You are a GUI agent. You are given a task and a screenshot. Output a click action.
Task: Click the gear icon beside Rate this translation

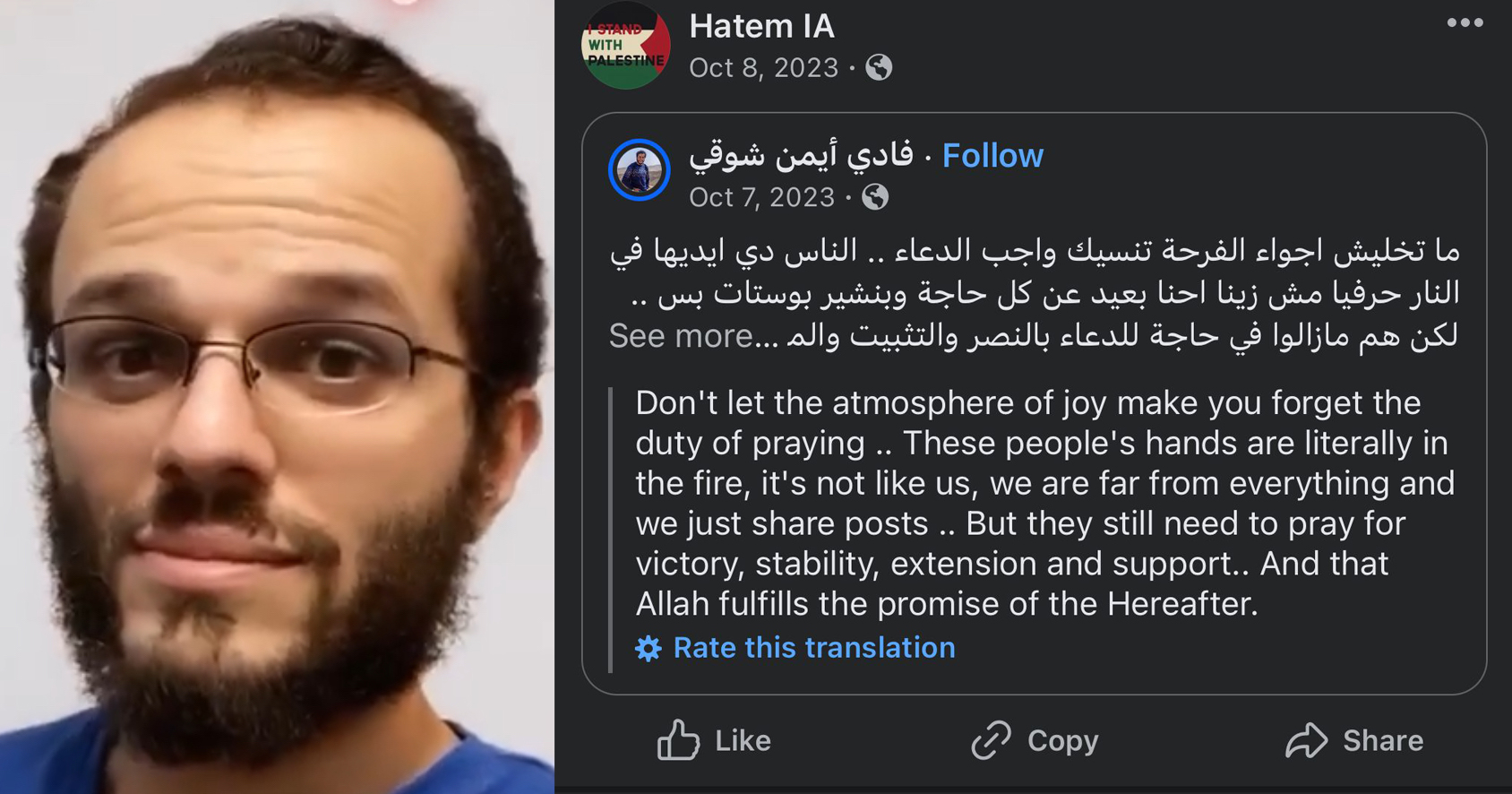(x=649, y=648)
